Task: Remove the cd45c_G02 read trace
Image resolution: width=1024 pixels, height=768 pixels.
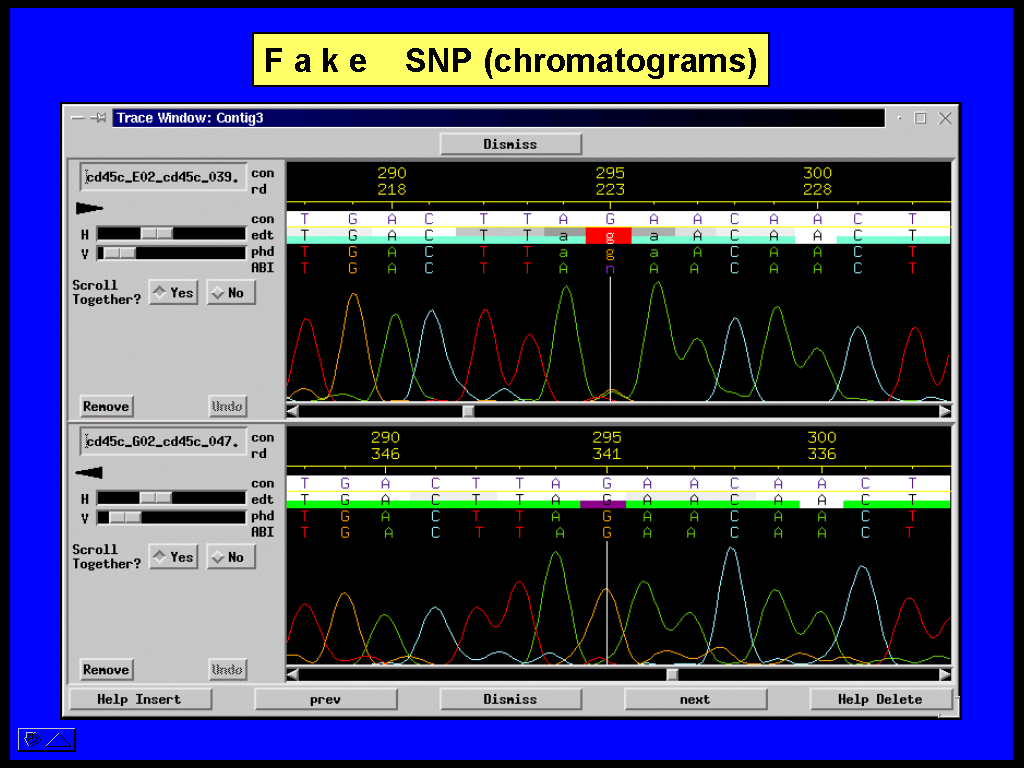Action: pos(106,670)
